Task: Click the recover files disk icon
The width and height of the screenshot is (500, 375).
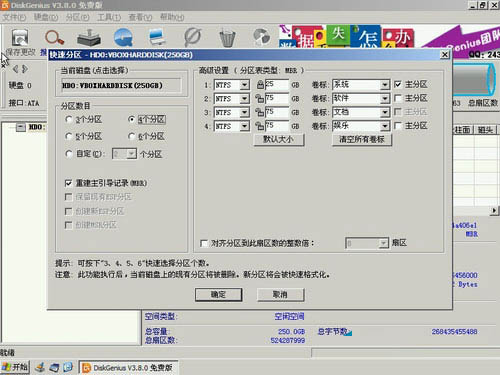Action: click(x=89, y=38)
